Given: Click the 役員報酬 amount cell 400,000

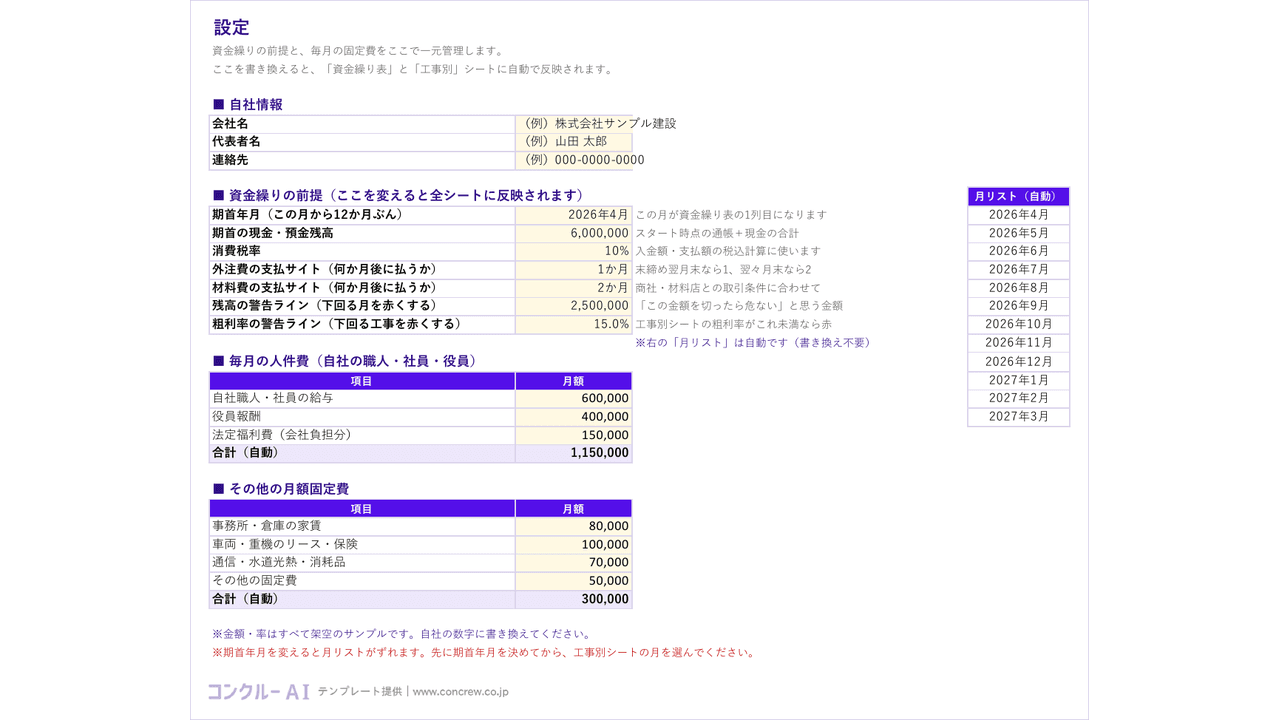Looking at the screenshot, I should (574, 417).
